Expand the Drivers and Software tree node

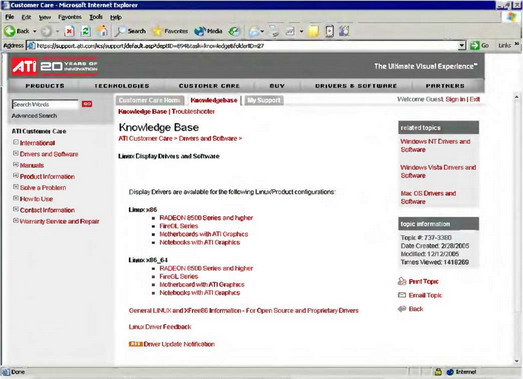[15, 153]
